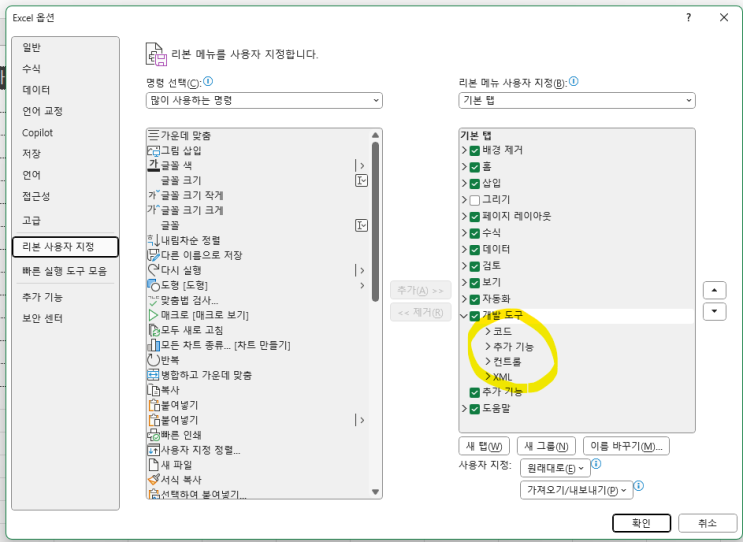The width and height of the screenshot is (743, 542).
Task: Collapse the 개발 도구 tree node
Action: click(464, 316)
